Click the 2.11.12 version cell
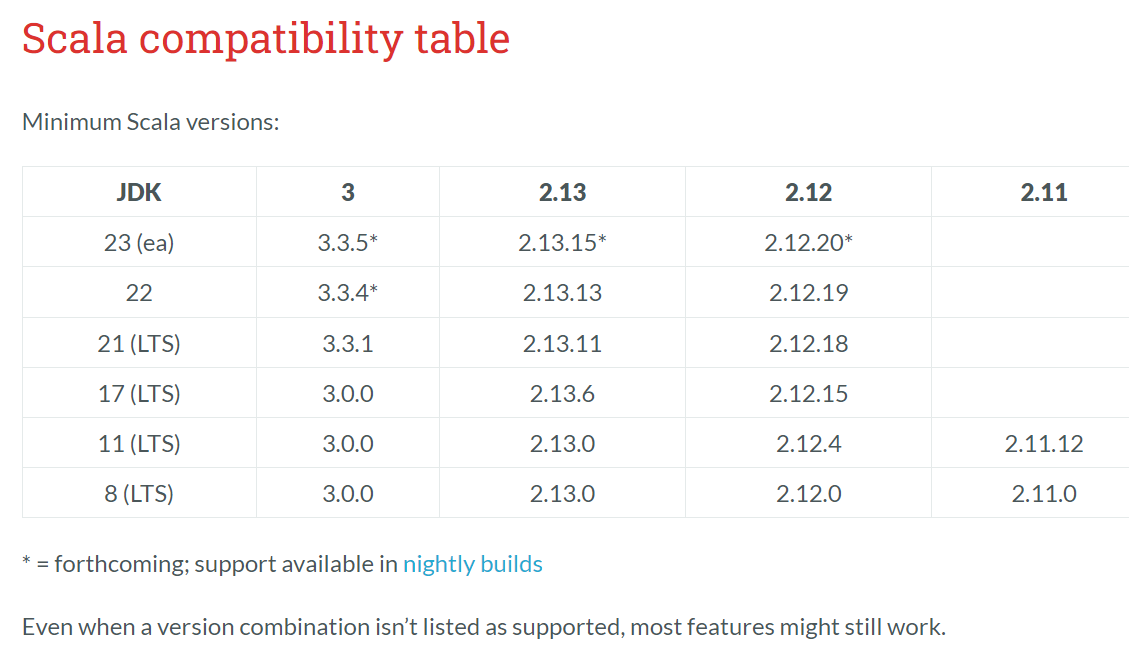Screen dimensions: 1129x650 click(1043, 443)
